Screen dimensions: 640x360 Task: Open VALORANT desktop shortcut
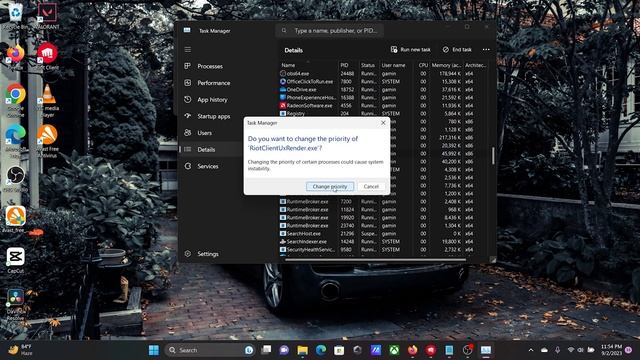pos(47,17)
